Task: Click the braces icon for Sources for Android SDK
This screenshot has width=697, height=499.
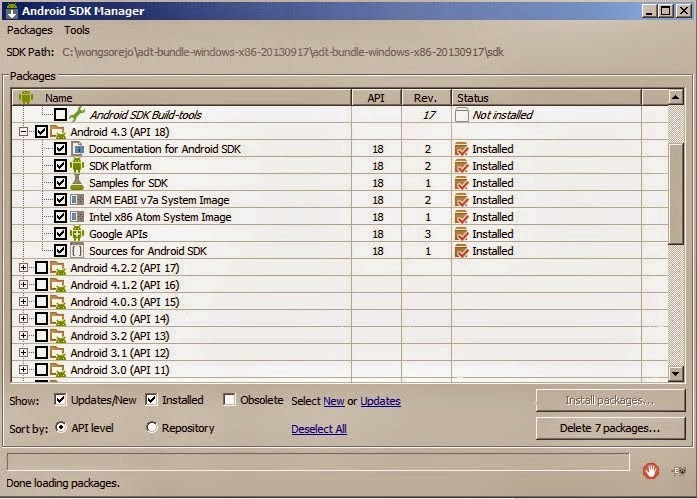Action: click(x=77, y=251)
